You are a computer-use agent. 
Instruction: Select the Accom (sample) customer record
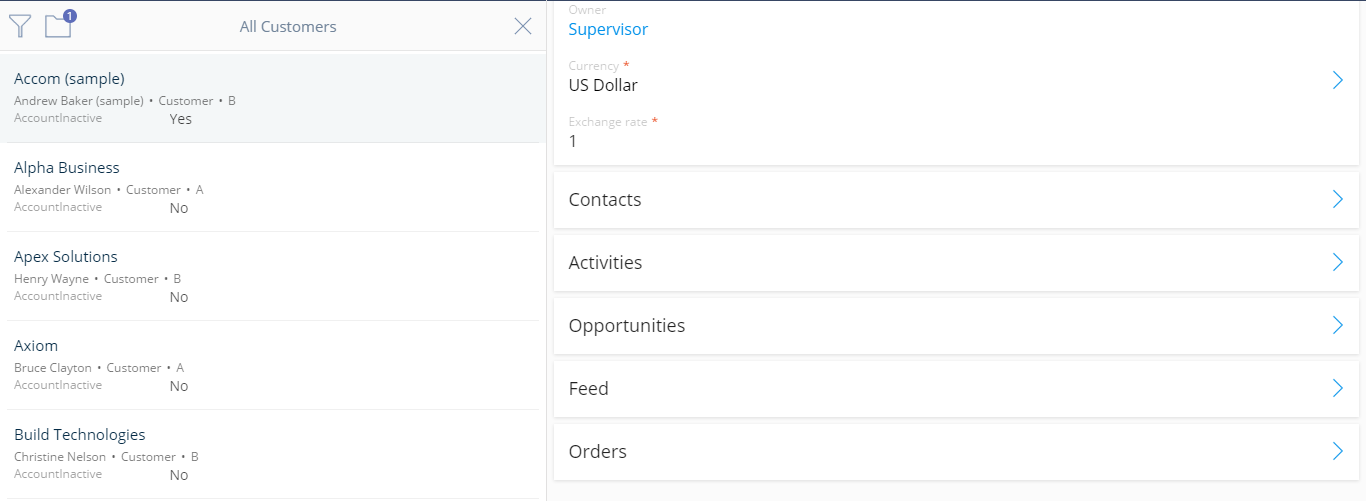point(273,98)
